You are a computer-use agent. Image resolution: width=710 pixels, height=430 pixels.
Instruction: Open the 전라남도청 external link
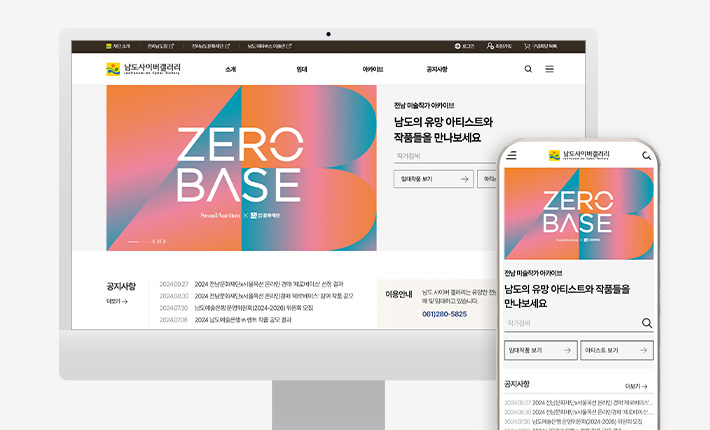point(160,46)
